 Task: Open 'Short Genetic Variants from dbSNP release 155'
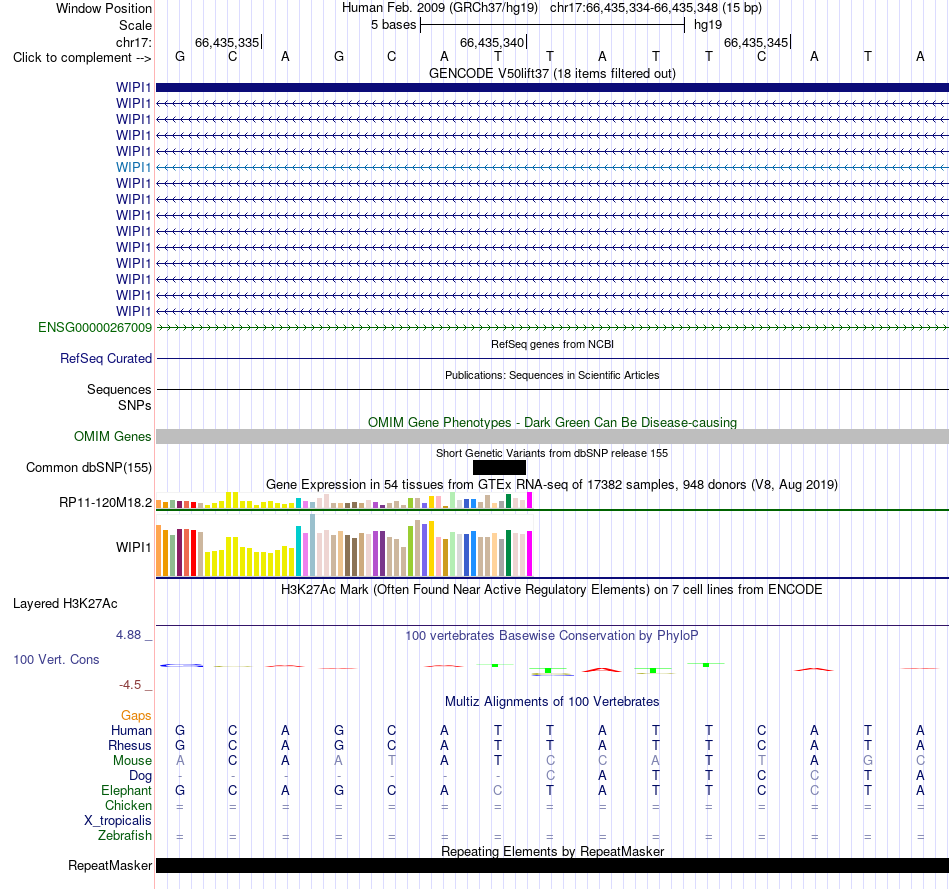pos(552,453)
